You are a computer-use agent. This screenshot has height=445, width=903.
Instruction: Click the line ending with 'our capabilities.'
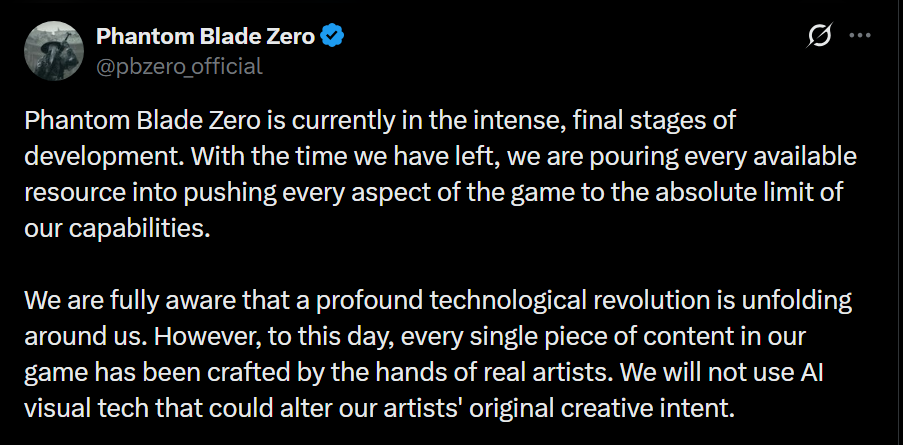click(115, 229)
